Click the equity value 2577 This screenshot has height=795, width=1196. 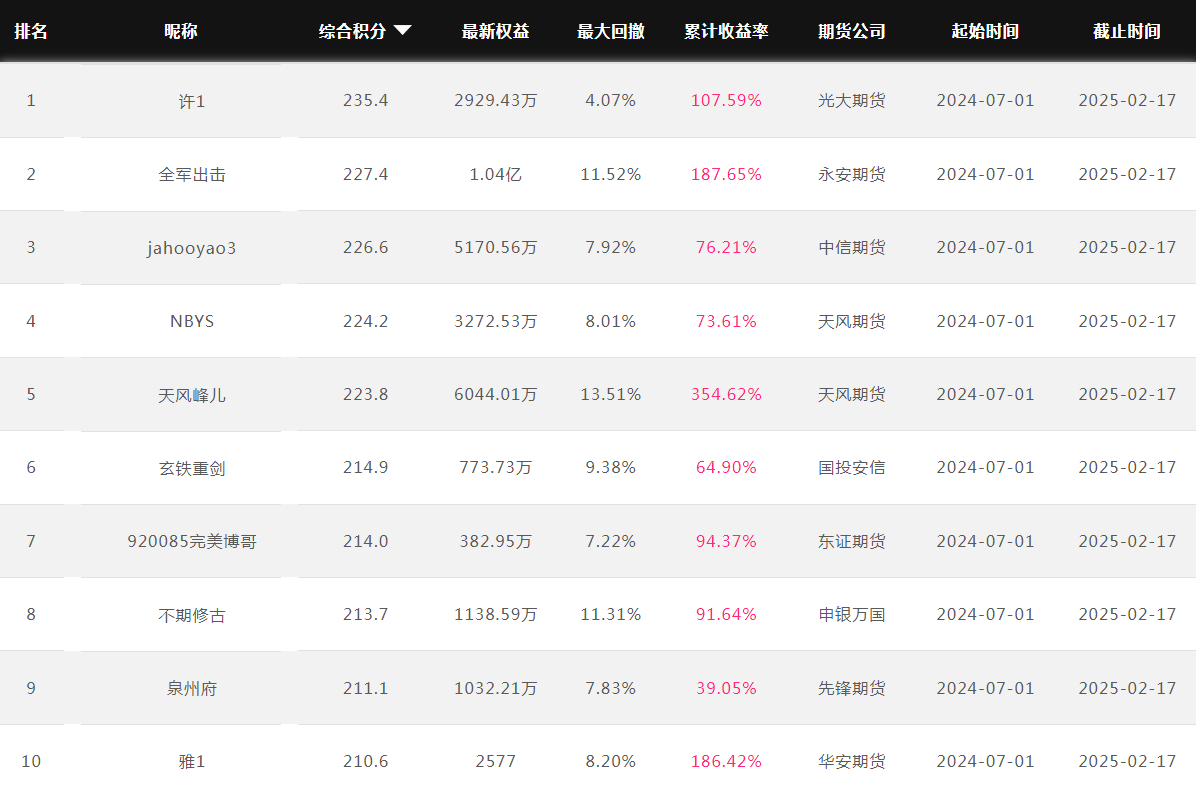tap(496, 761)
